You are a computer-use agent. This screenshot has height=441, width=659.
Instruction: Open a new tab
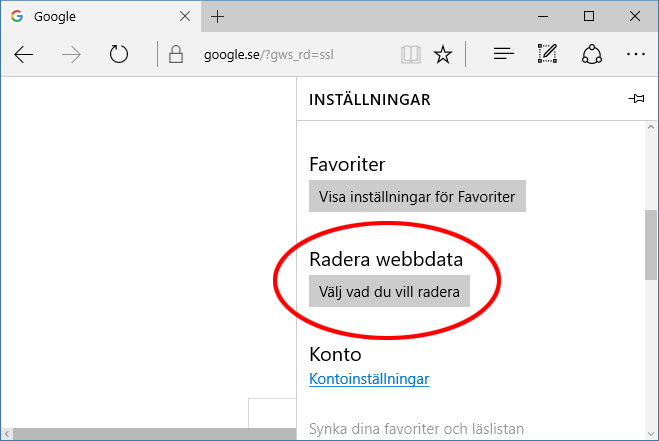(218, 17)
